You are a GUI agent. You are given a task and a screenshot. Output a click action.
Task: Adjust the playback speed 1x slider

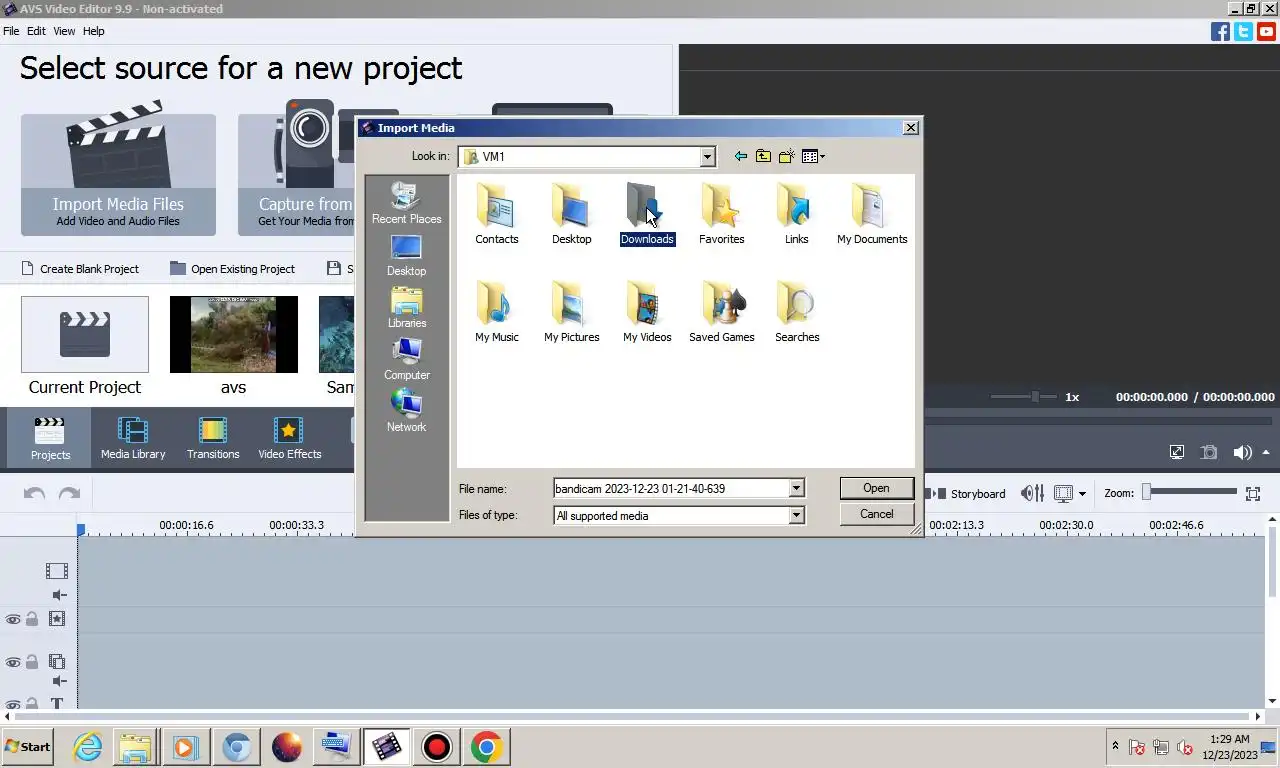(1023, 397)
